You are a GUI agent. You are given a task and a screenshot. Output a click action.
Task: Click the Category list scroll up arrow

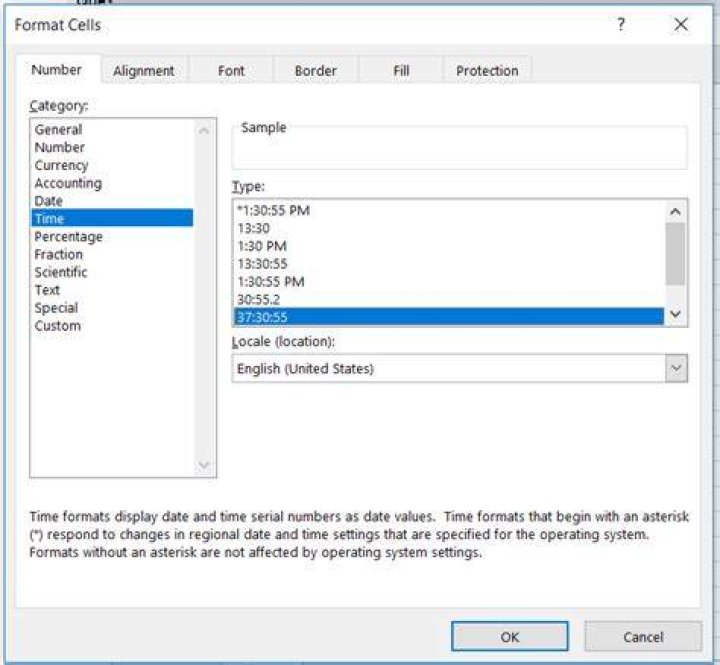tap(204, 131)
